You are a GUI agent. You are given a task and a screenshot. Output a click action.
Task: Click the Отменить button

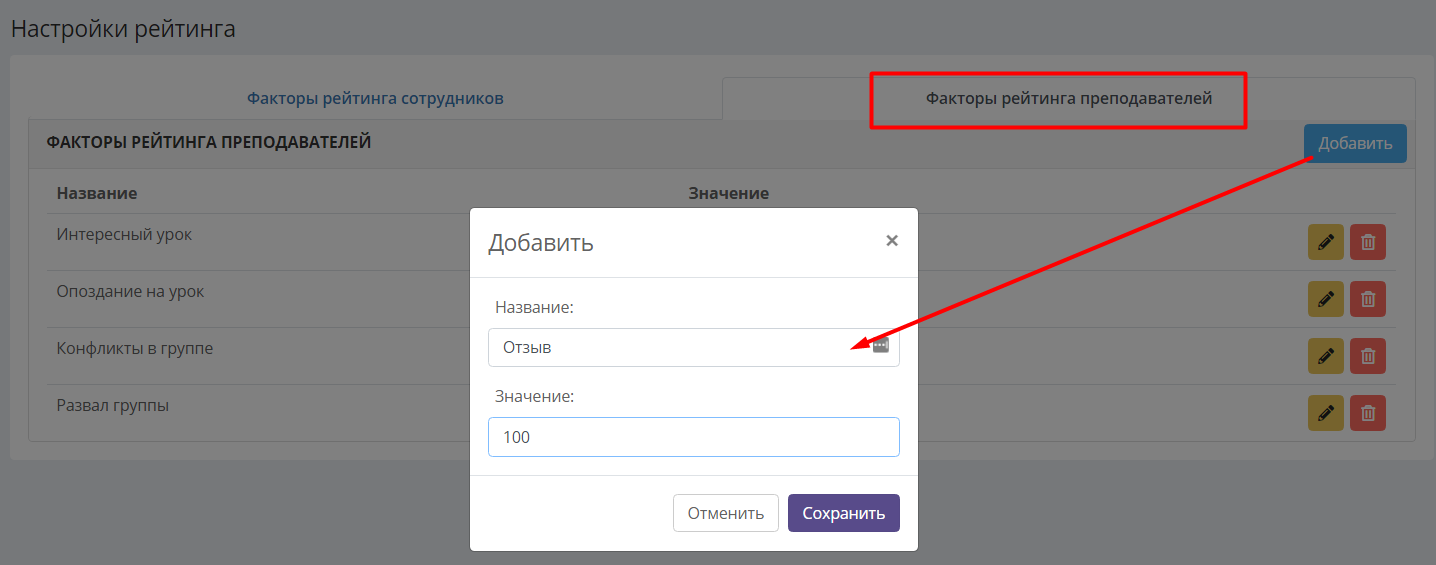pyautogui.click(x=726, y=513)
